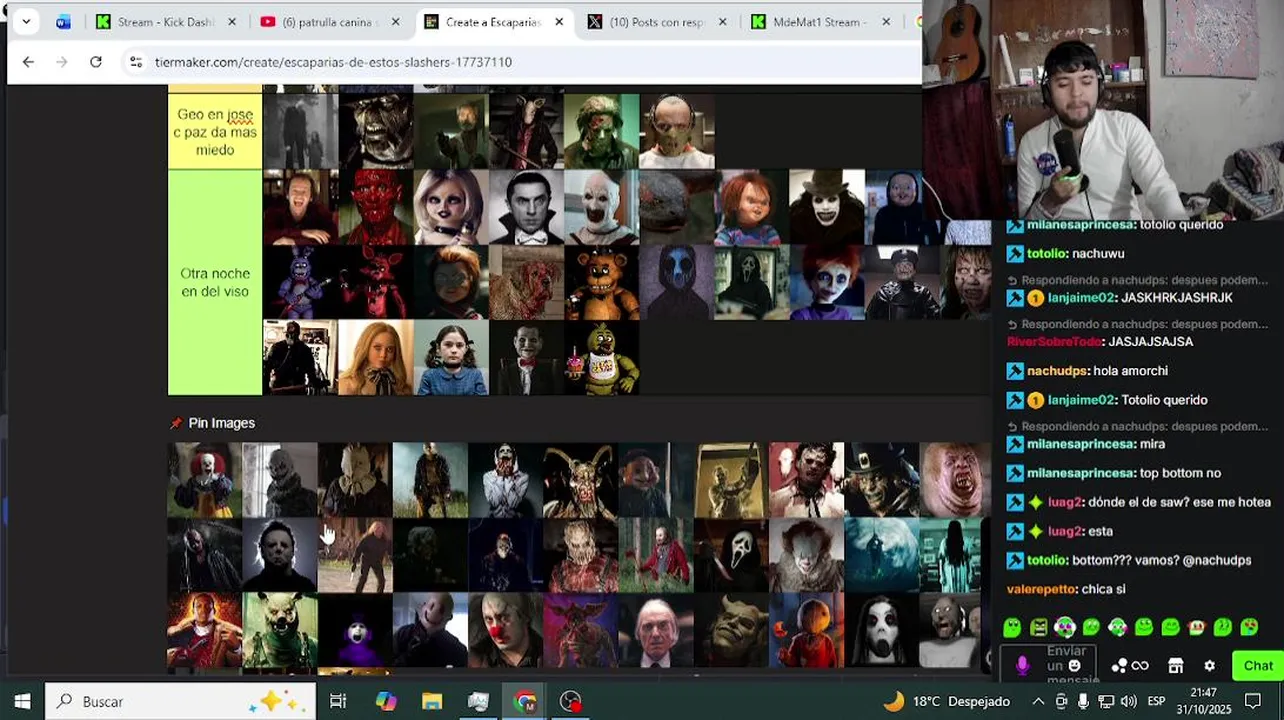Open the Windows Start menu
Viewport: 1284px width, 720px height.
tap(22, 701)
